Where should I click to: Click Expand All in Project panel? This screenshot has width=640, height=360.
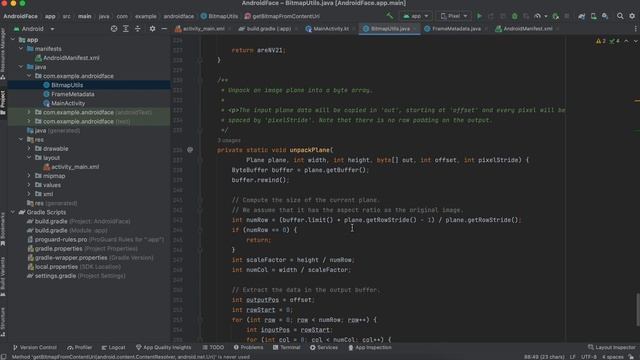click(126, 29)
